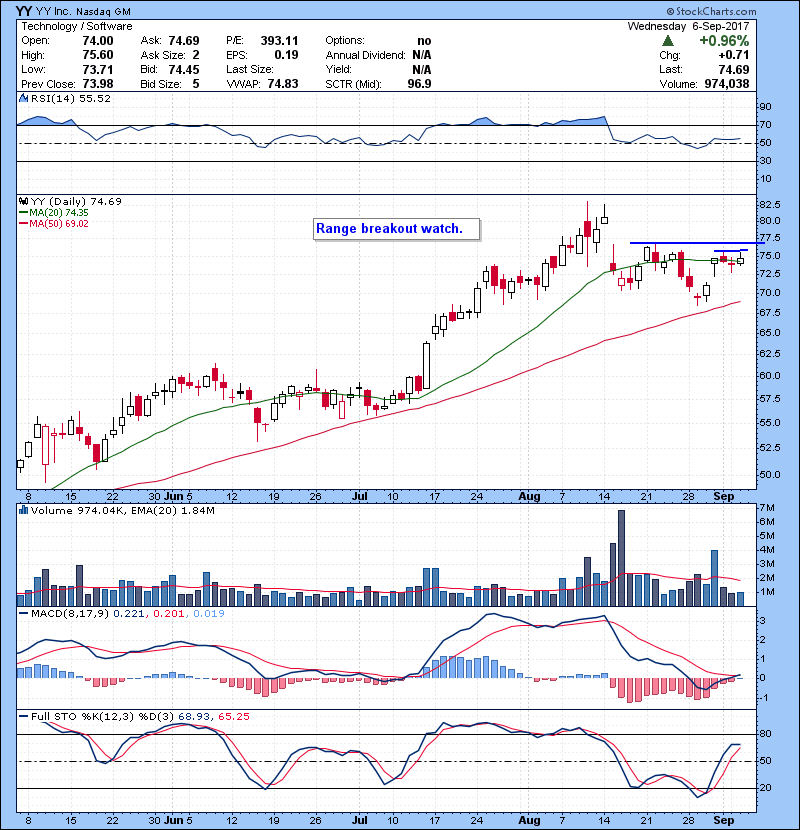
Task: Click the Technology / Software sector text
Action: coord(77,26)
